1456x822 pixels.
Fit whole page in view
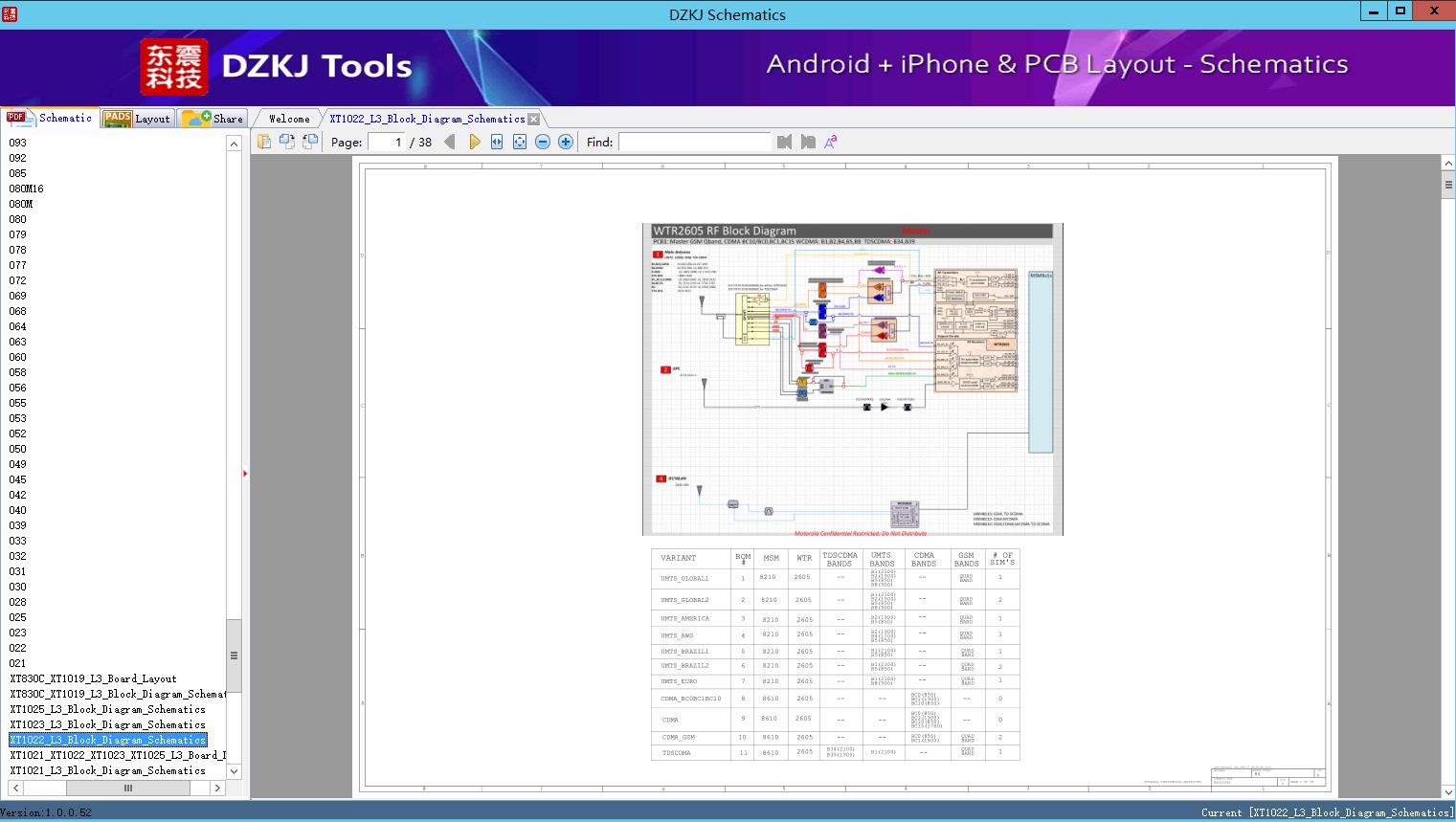click(x=520, y=142)
